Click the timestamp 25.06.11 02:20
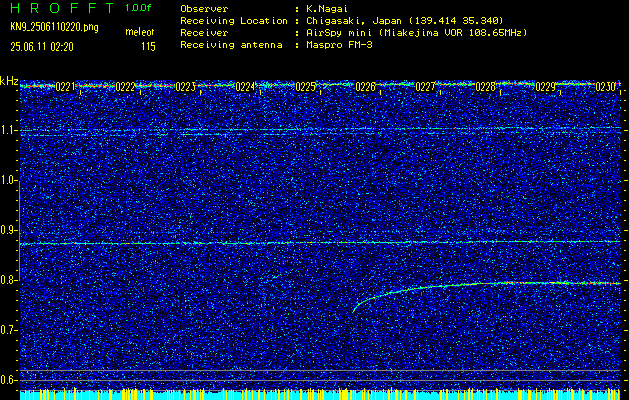The height and width of the screenshot is (400, 629). pyautogui.click(x=42, y=47)
